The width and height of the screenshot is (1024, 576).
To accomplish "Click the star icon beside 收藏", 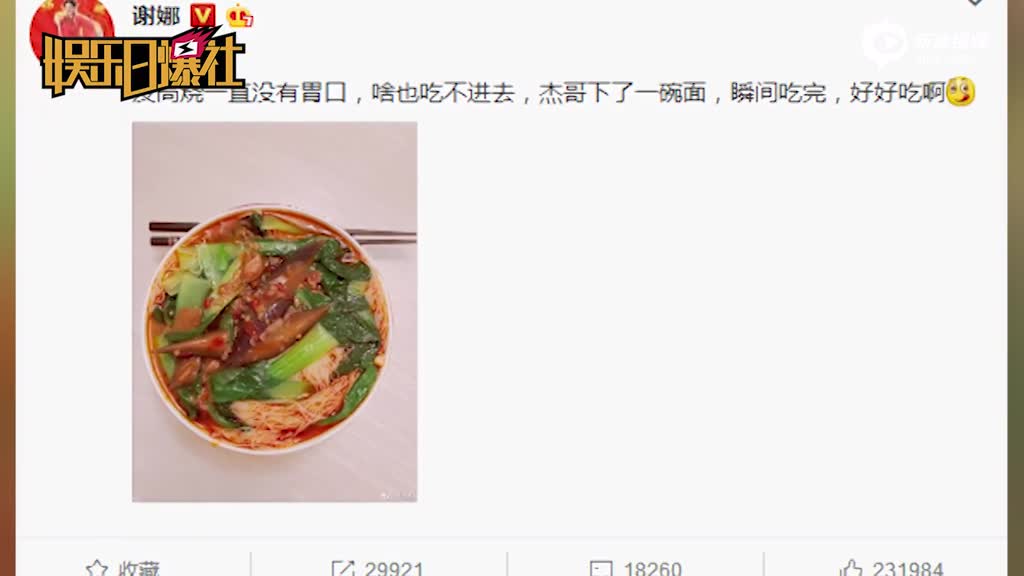I will (97, 568).
